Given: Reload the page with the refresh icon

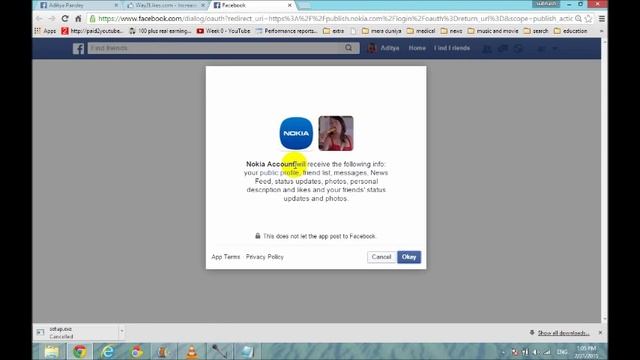Looking at the screenshot, I should pyautogui.click(x=64, y=19).
